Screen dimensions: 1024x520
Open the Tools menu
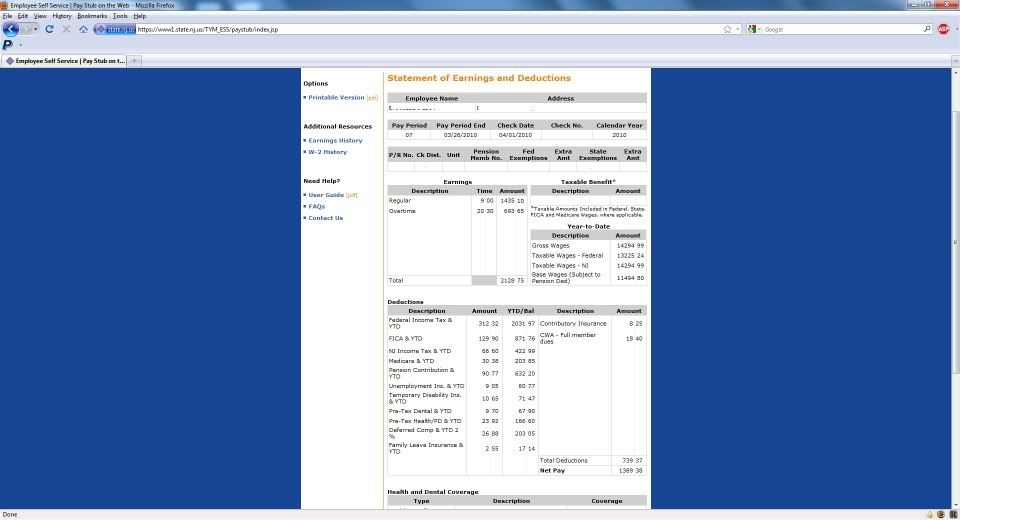click(x=120, y=16)
